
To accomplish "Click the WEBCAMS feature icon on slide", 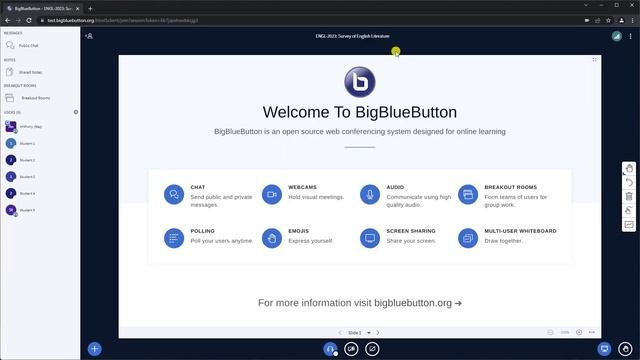I will coord(272,194).
